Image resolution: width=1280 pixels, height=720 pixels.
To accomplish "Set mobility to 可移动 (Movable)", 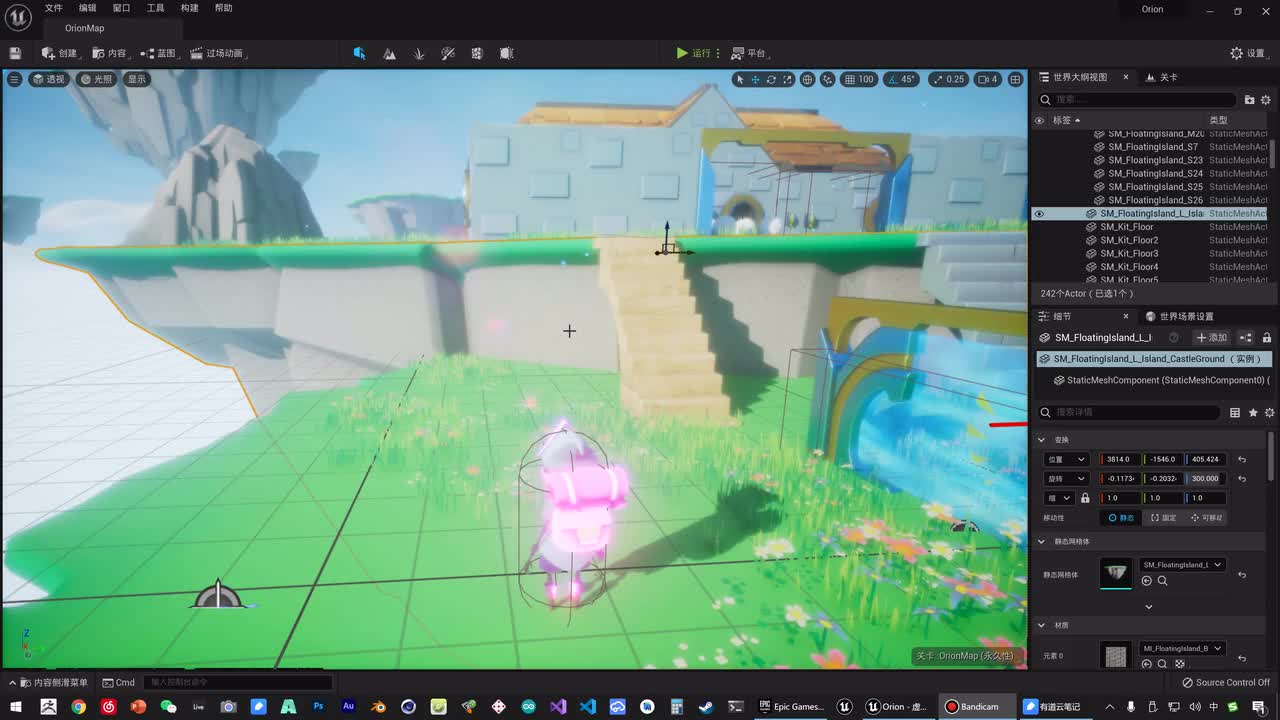I will [x=1208, y=518].
